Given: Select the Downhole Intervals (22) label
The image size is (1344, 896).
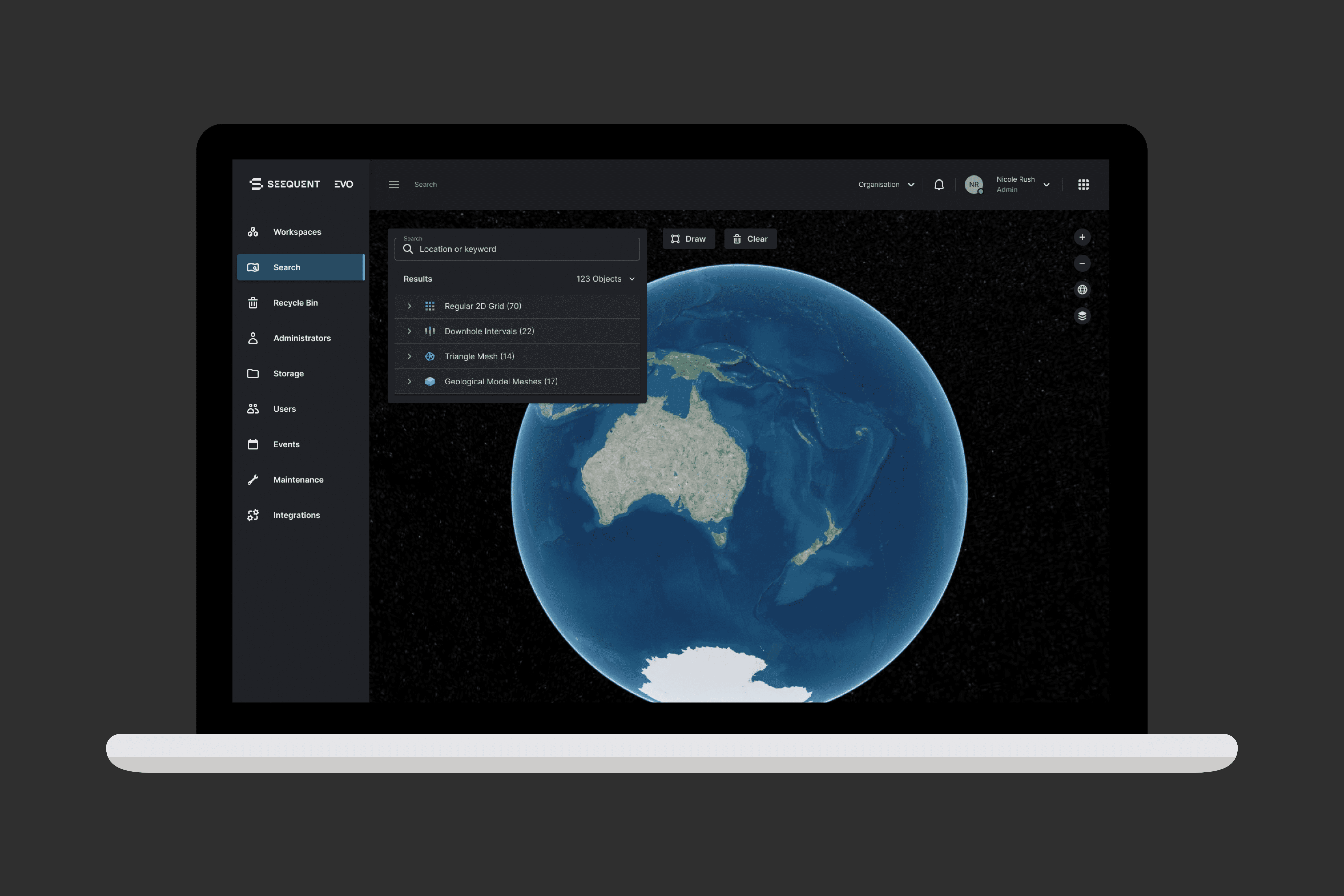Looking at the screenshot, I should pos(489,332).
